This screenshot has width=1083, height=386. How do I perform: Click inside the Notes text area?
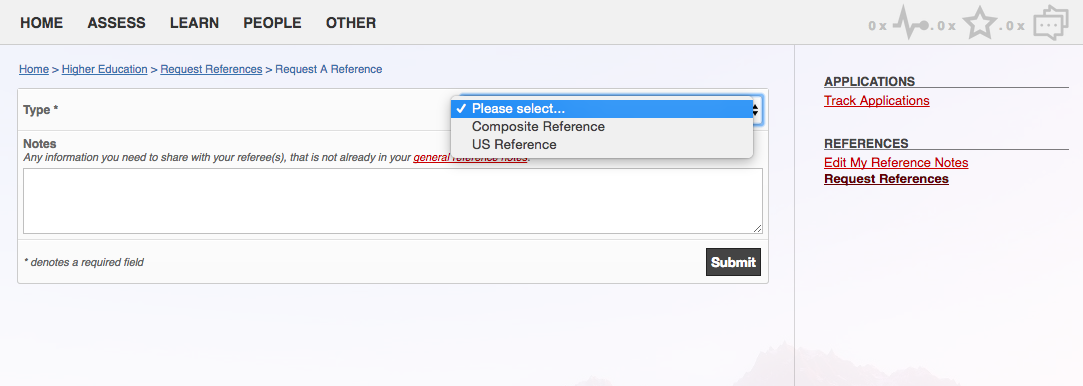393,201
